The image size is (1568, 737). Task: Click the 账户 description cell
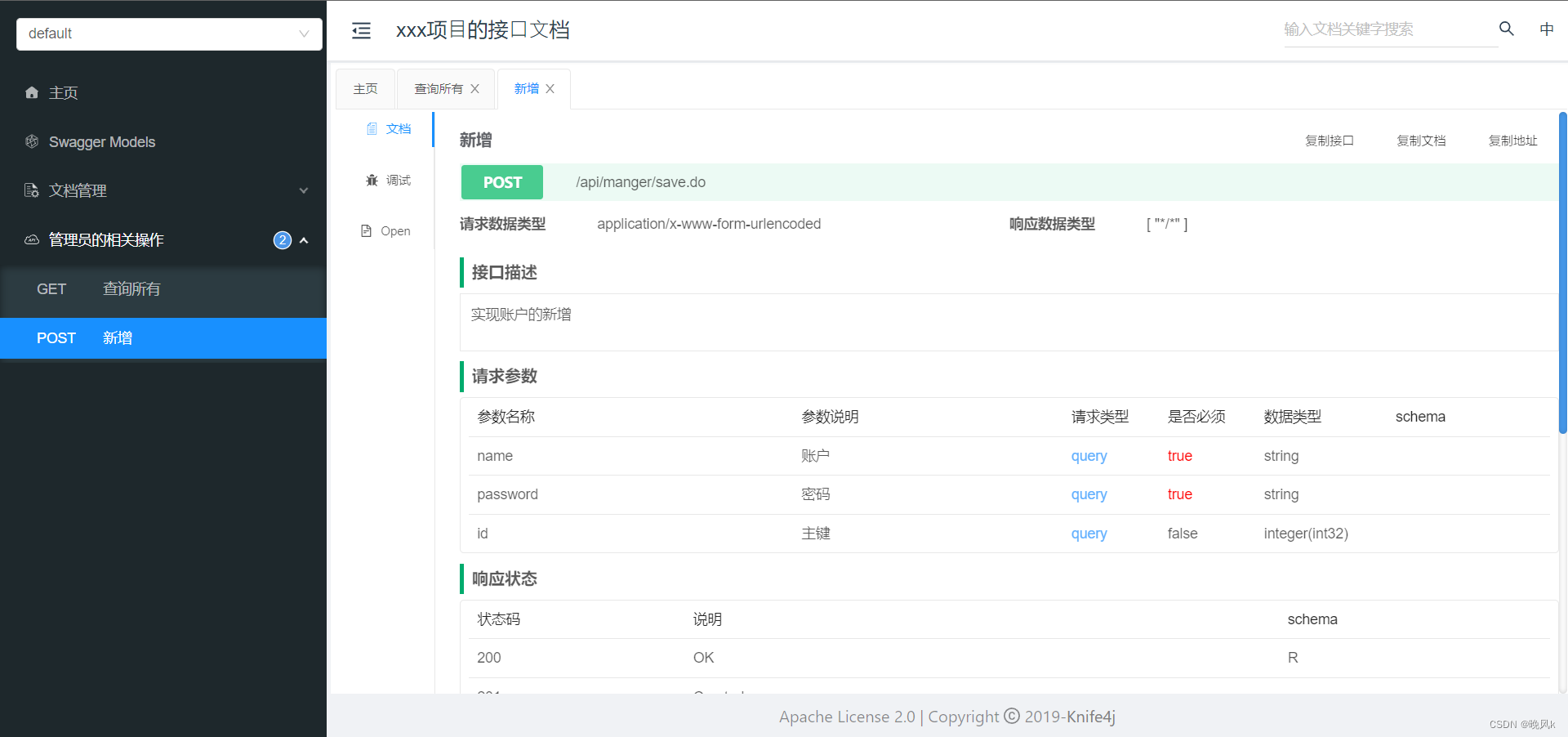815,456
